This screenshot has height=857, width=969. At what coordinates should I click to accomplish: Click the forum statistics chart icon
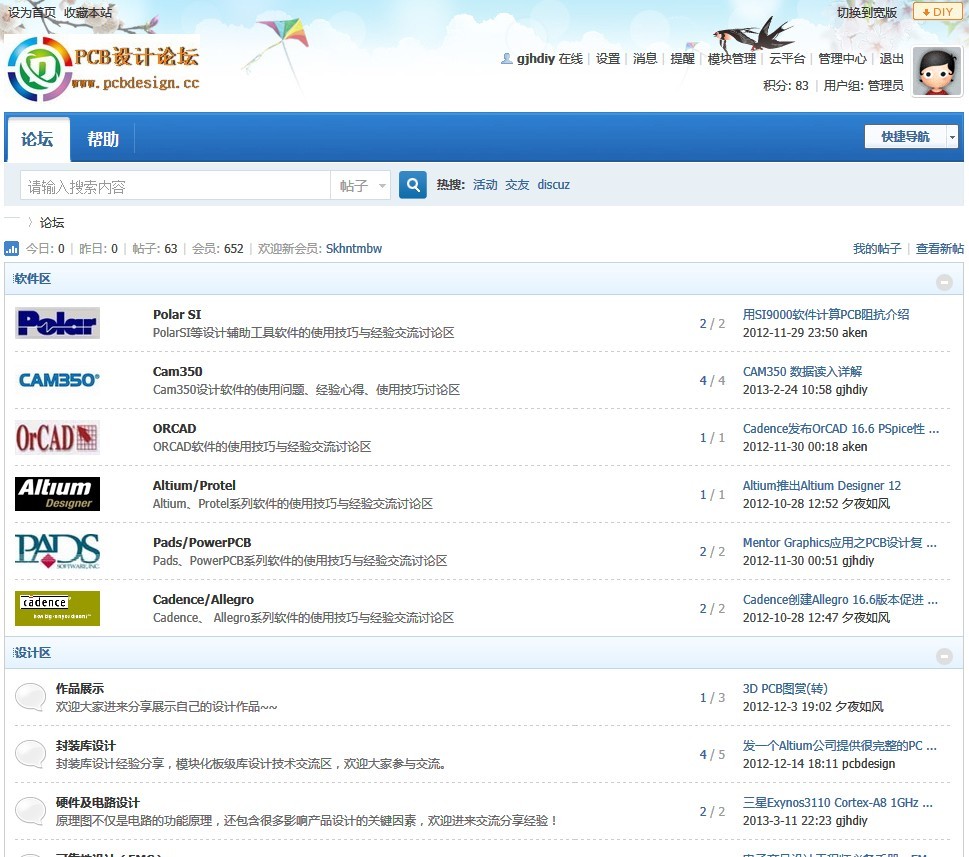tap(12, 248)
